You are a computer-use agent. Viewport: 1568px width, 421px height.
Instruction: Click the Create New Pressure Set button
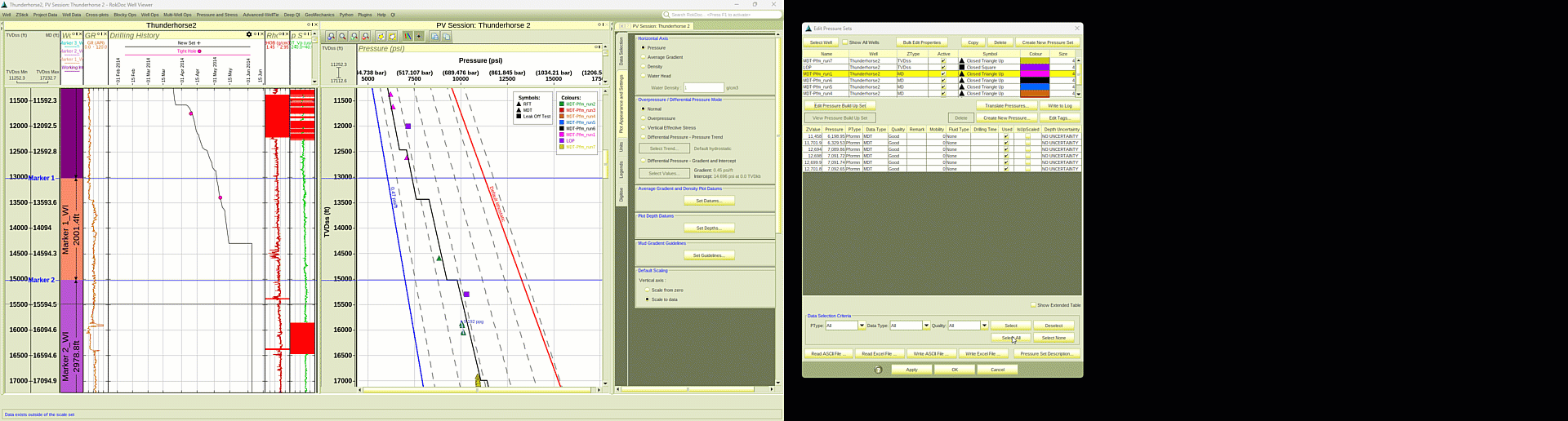tap(1048, 42)
